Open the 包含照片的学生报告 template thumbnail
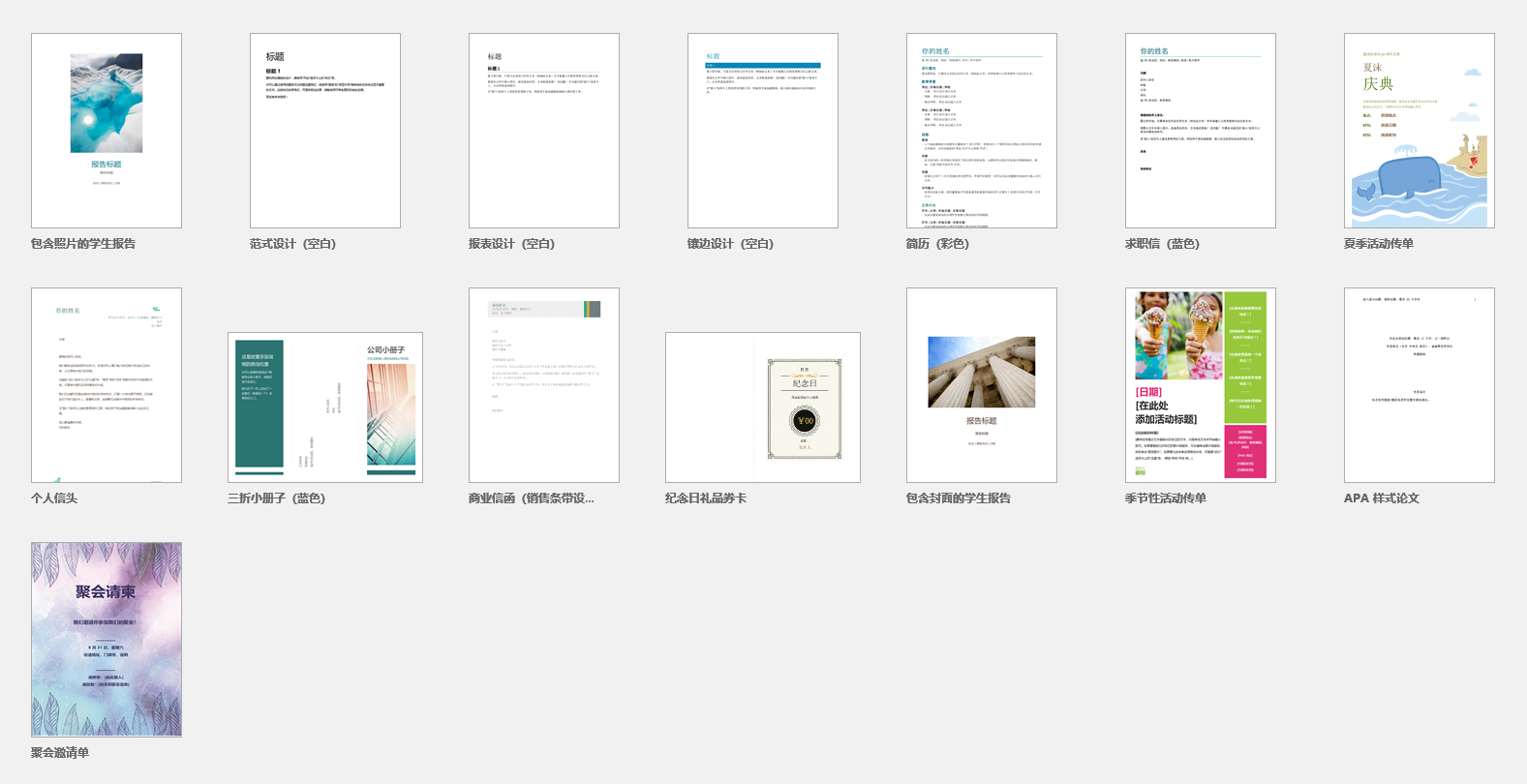 (107, 131)
